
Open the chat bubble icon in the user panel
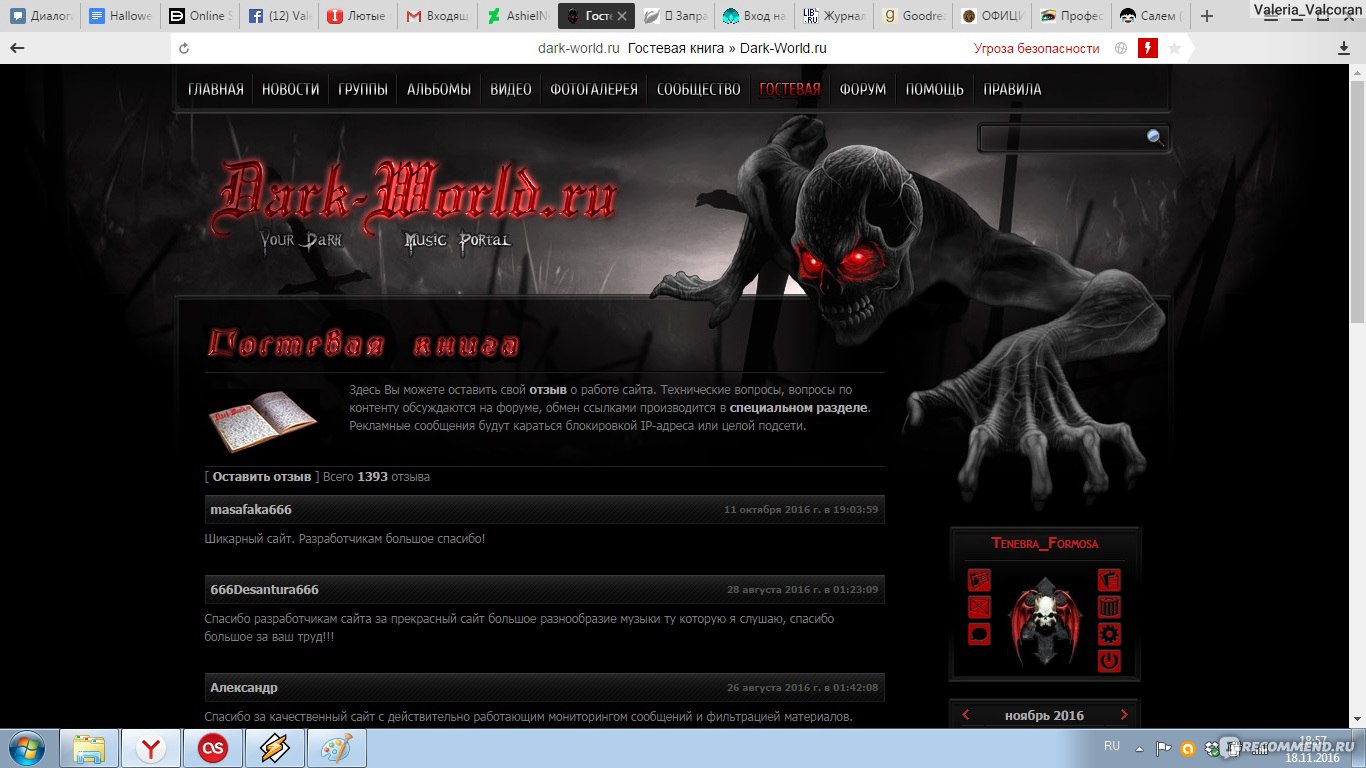pos(979,634)
